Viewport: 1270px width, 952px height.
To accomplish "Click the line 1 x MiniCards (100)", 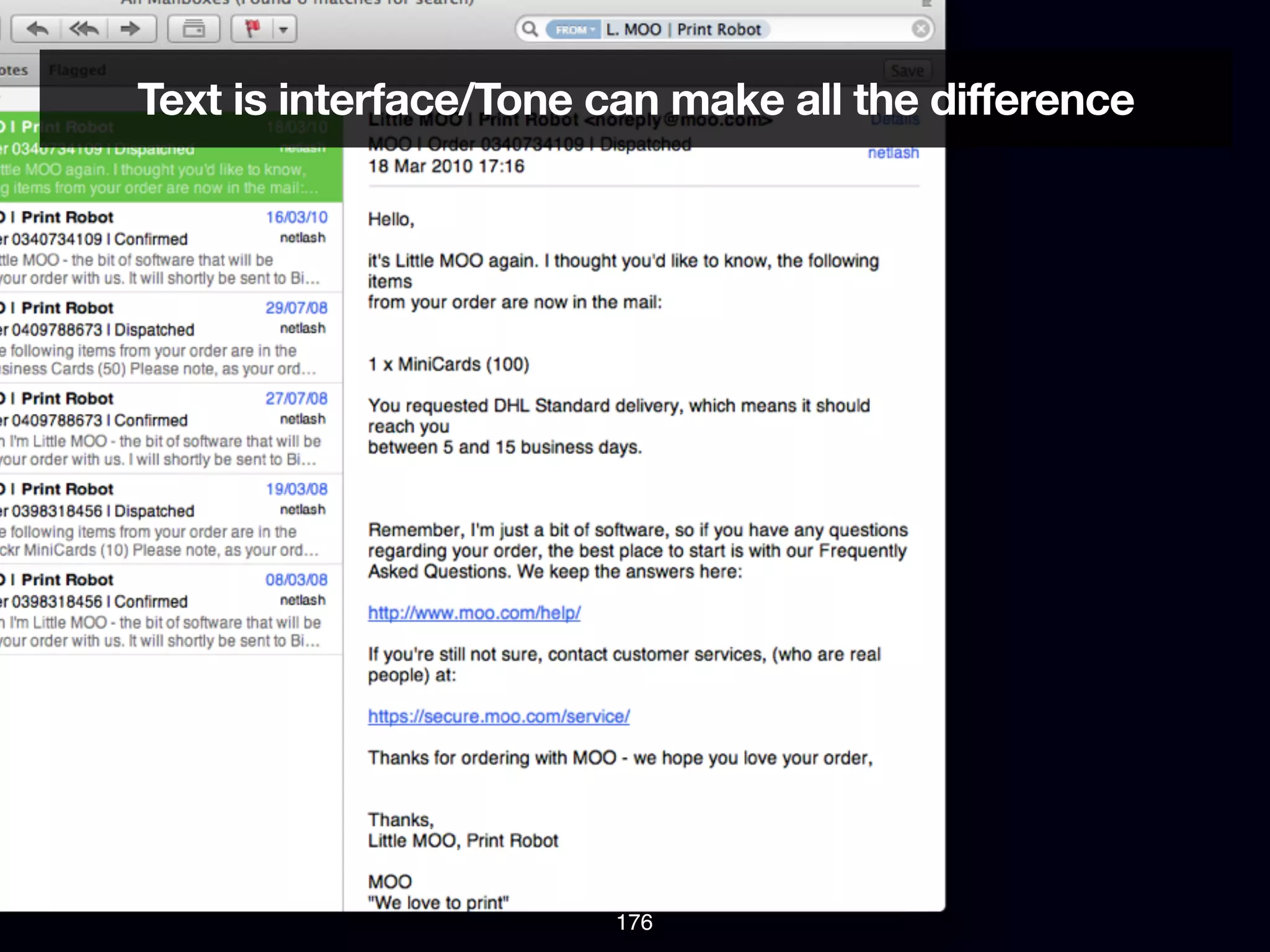I will click(x=448, y=364).
